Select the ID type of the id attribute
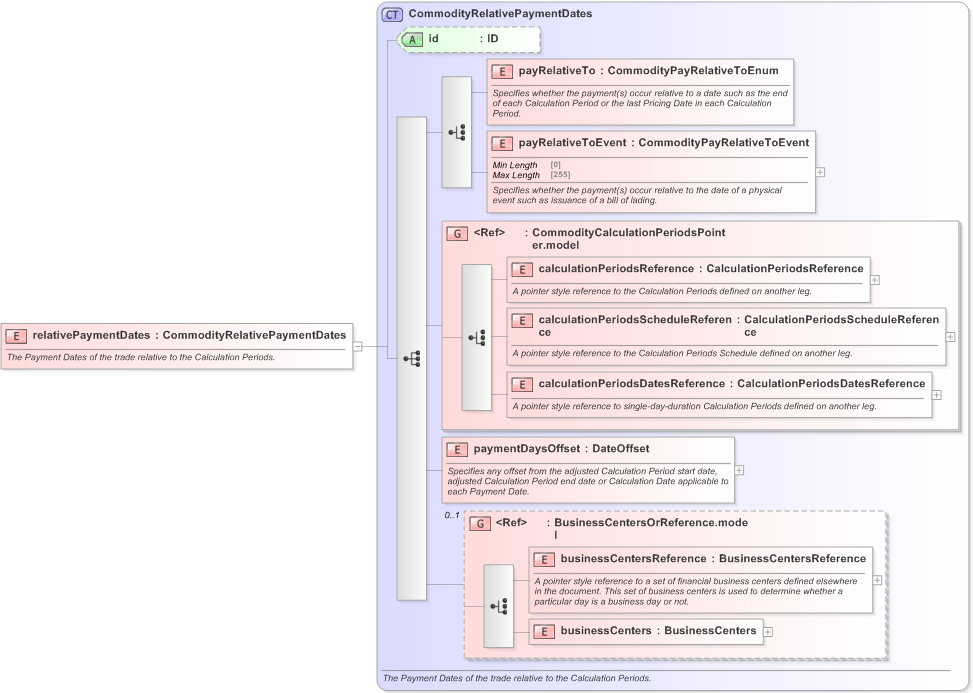Screen dimensions: 973x693 [x=492, y=38]
